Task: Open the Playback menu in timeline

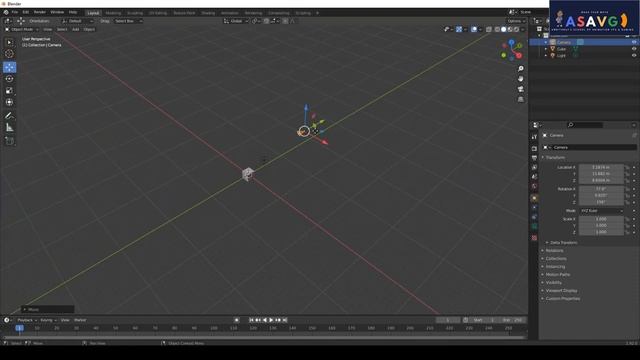Action: 27,320
